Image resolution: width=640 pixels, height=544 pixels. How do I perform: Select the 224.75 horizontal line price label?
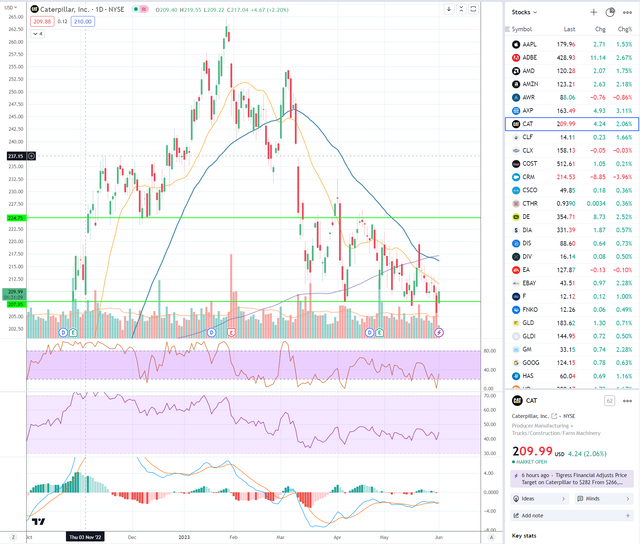coord(16,218)
